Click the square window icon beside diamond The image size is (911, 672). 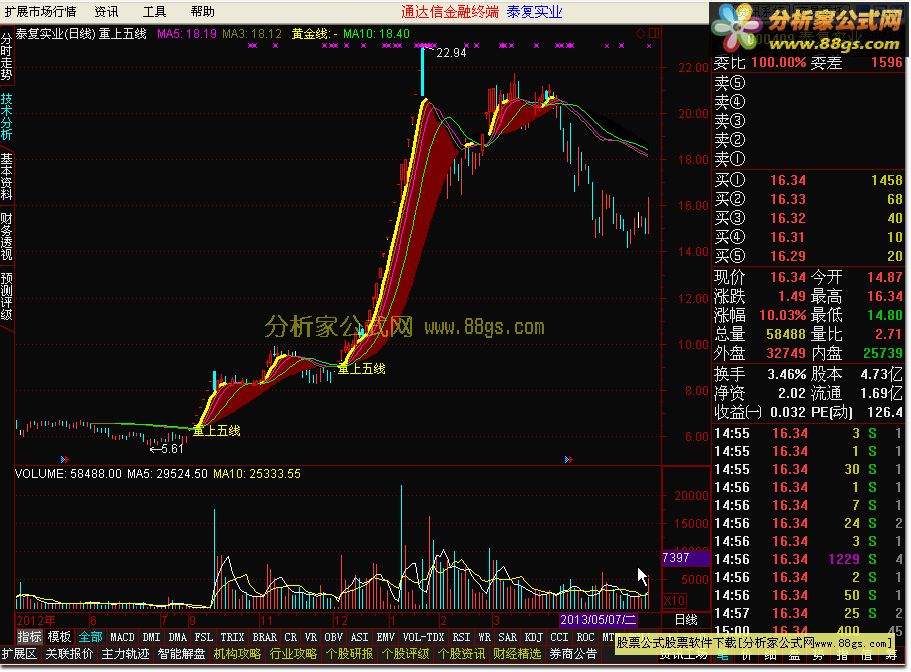tap(654, 33)
